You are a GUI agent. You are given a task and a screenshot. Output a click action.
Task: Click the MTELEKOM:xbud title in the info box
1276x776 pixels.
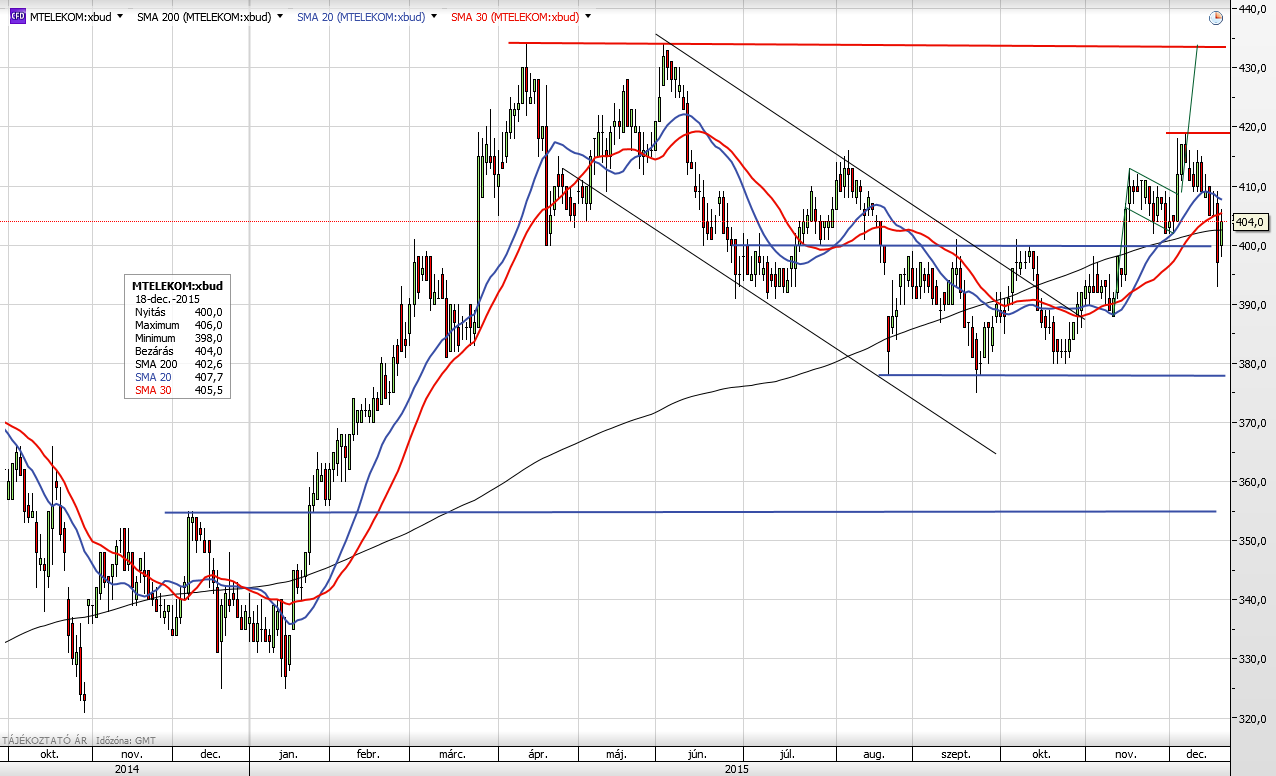177,286
